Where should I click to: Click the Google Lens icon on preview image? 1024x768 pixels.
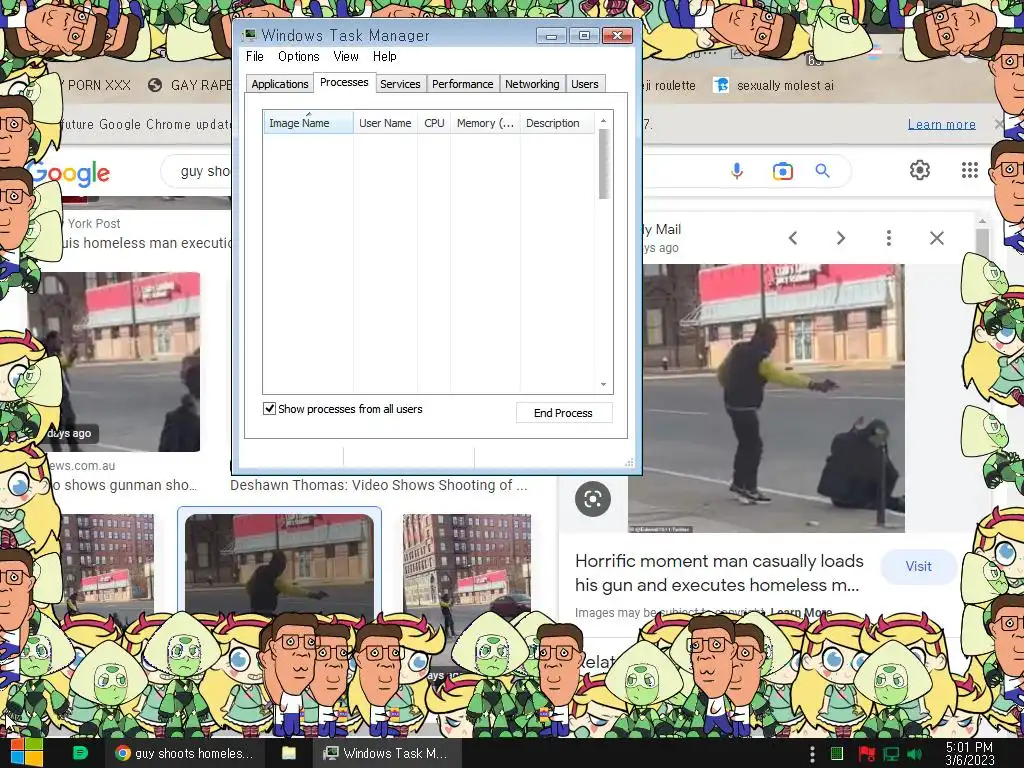pos(593,500)
